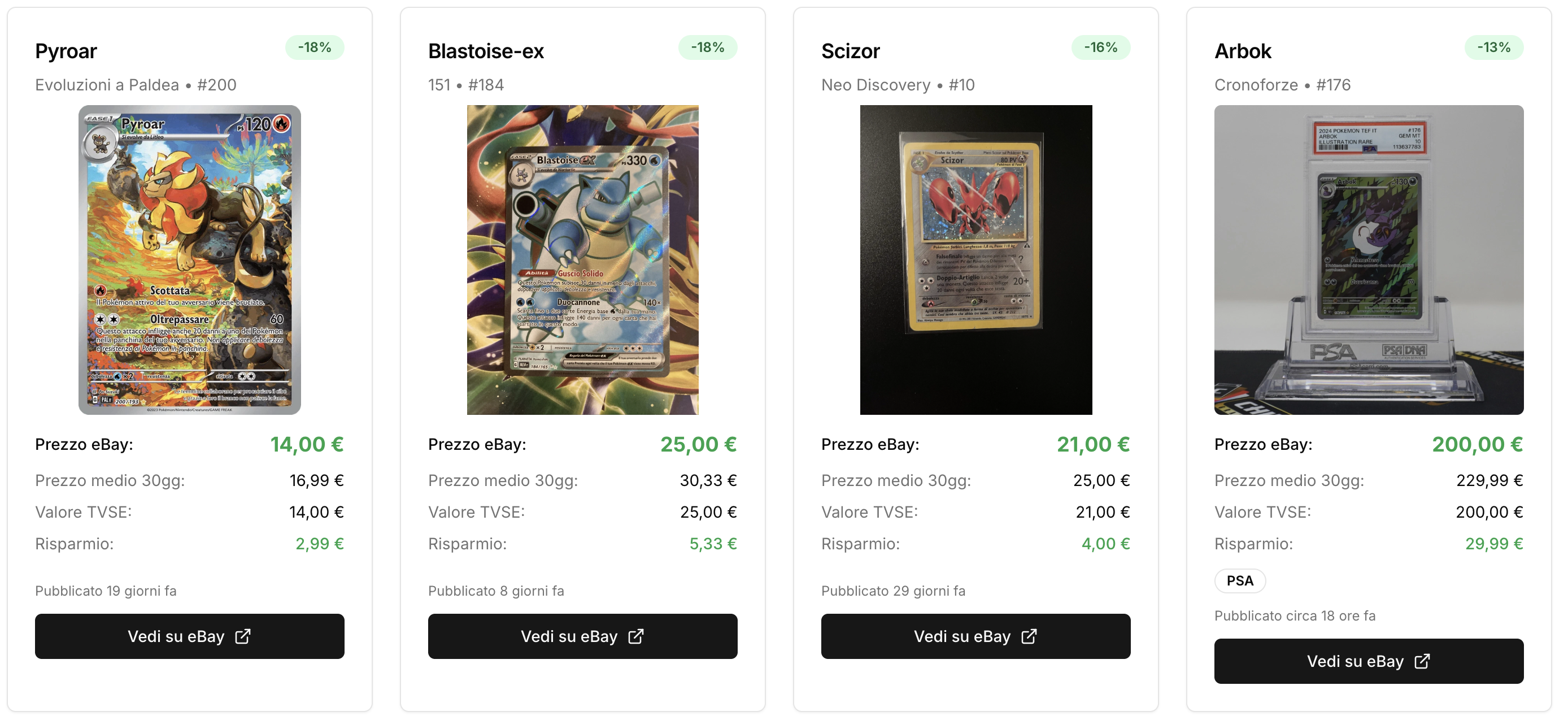Viewport: 1568px width, 720px height.
Task: Click the external link icon on Scizor's eBay button
Action: (1029, 636)
